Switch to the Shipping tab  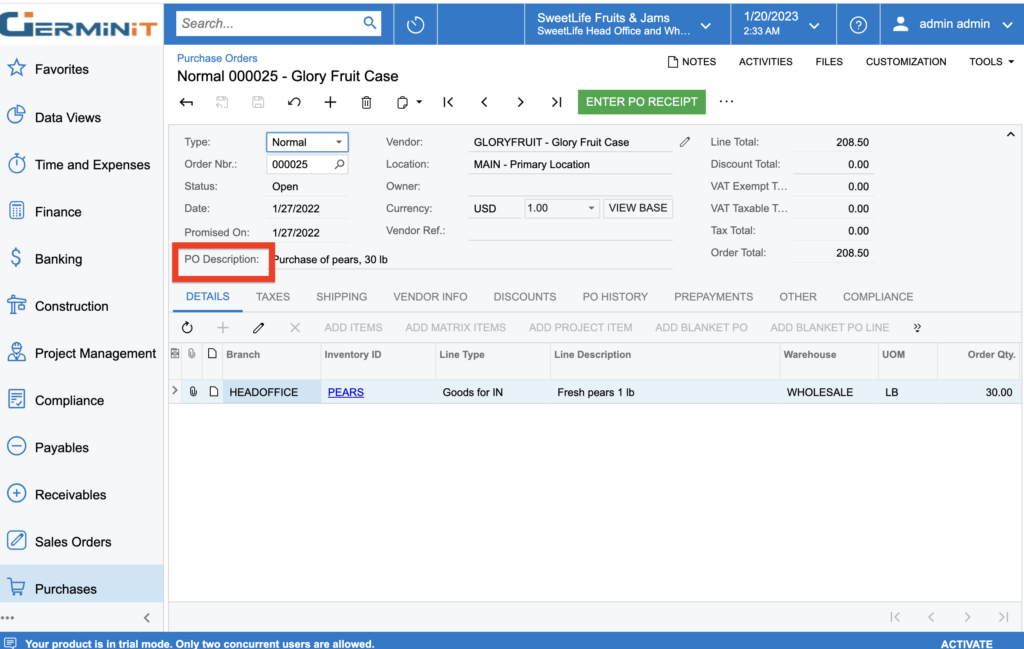[x=341, y=297]
